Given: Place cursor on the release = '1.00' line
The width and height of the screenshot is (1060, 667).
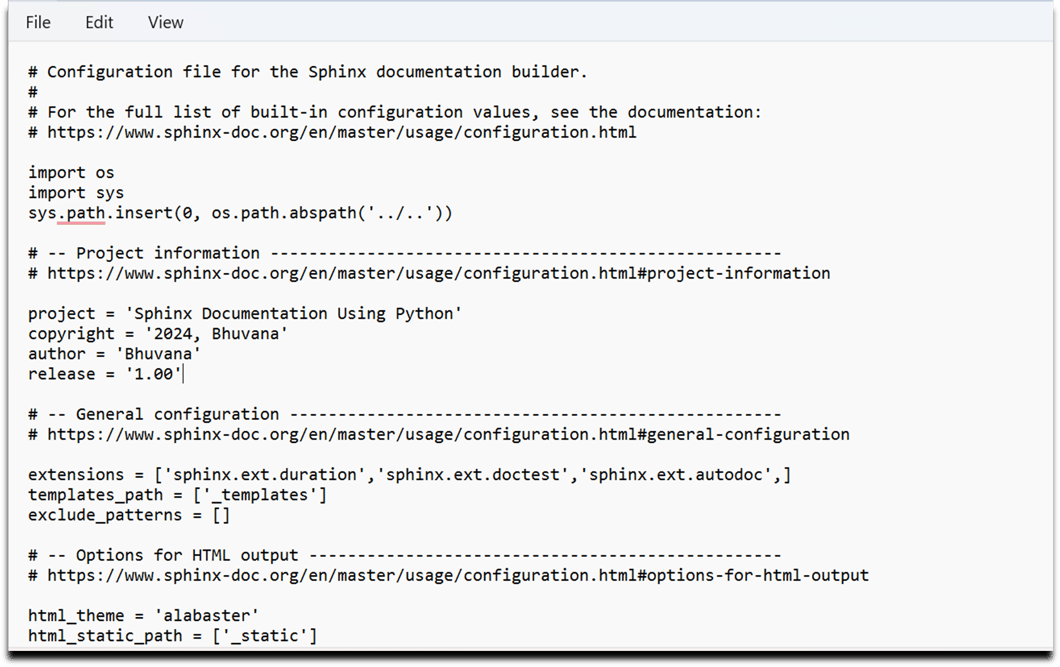Looking at the screenshot, I should (x=105, y=373).
